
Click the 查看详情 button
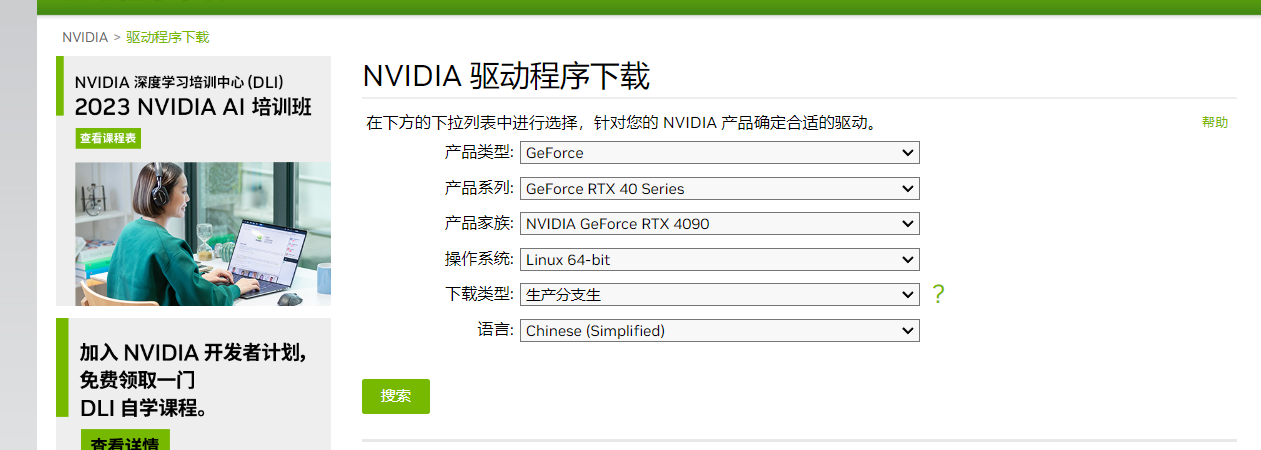tap(125, 443)
